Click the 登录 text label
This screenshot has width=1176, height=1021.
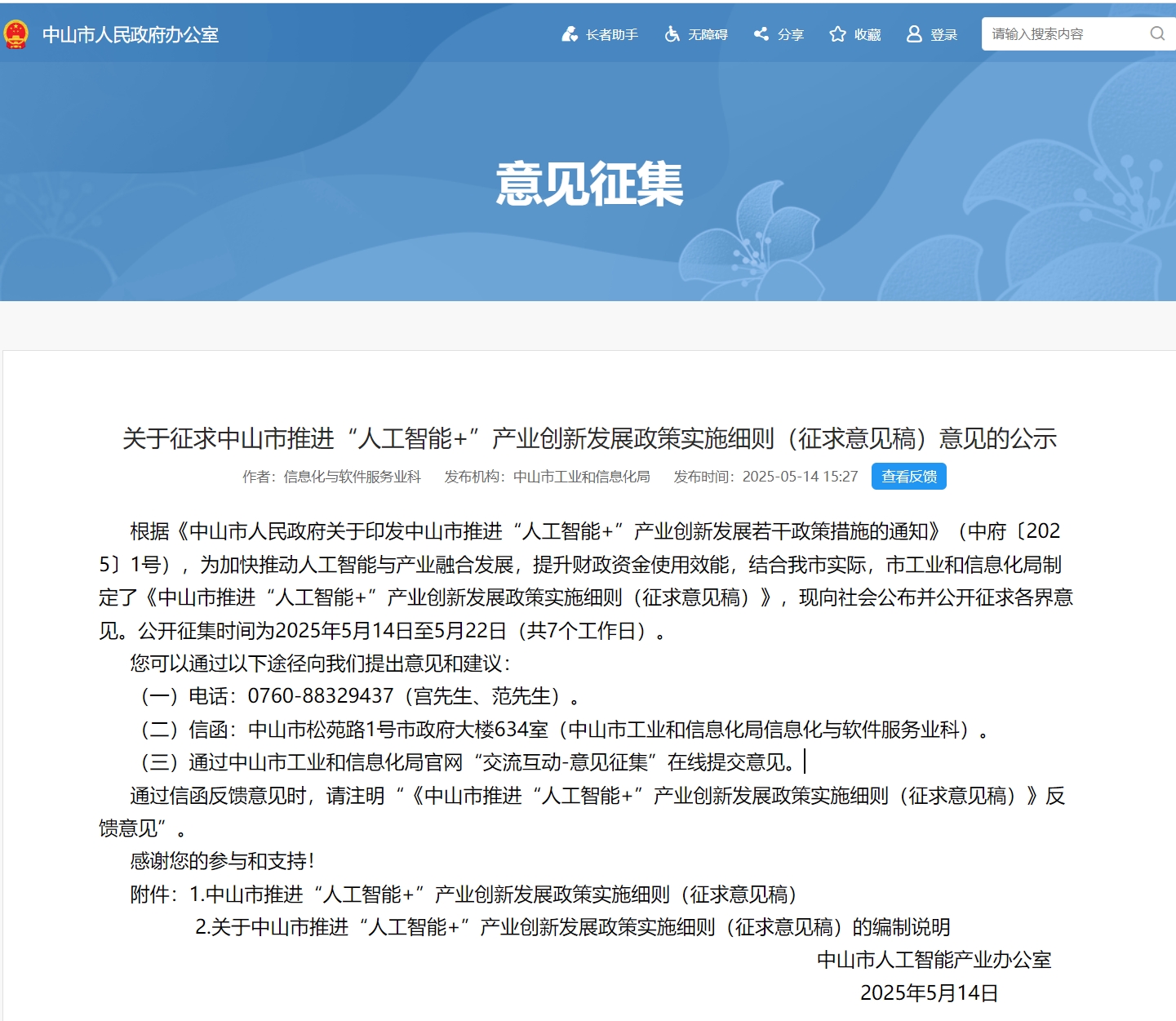(x=944, y=35)
